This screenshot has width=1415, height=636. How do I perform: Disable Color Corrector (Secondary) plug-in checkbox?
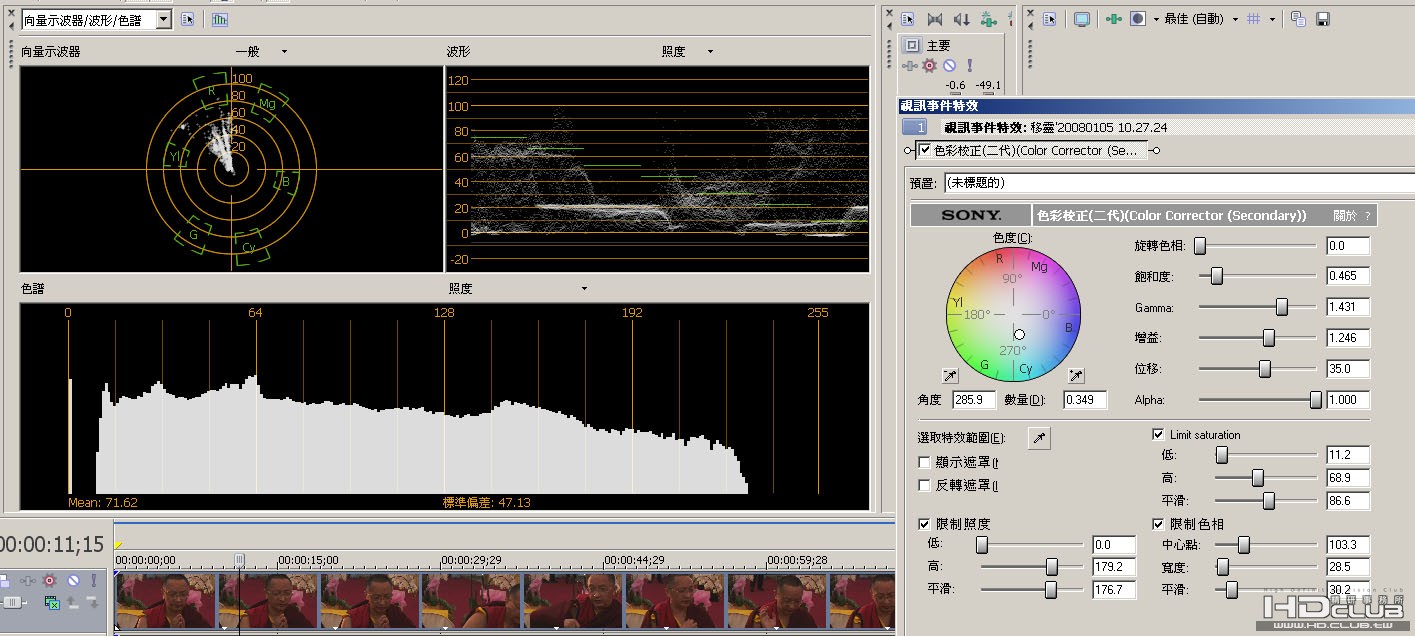coord(924,150)
